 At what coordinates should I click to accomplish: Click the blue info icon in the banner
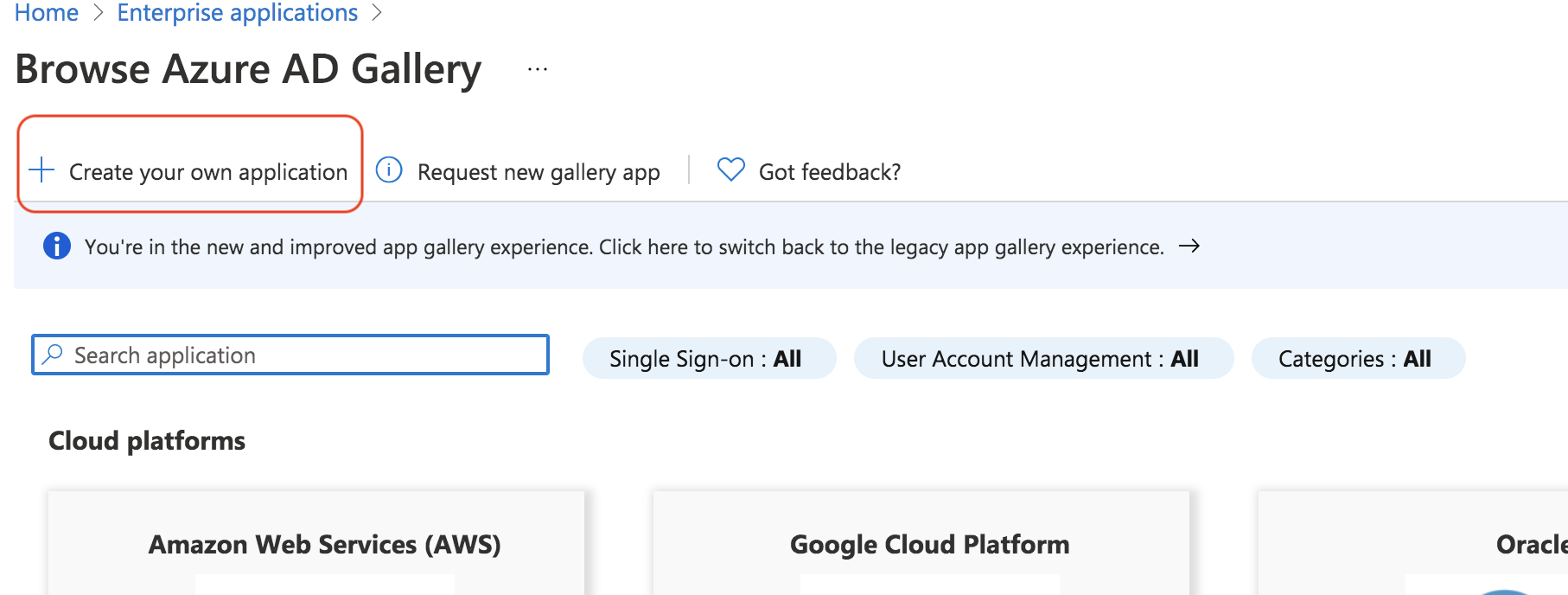point(57,246)
